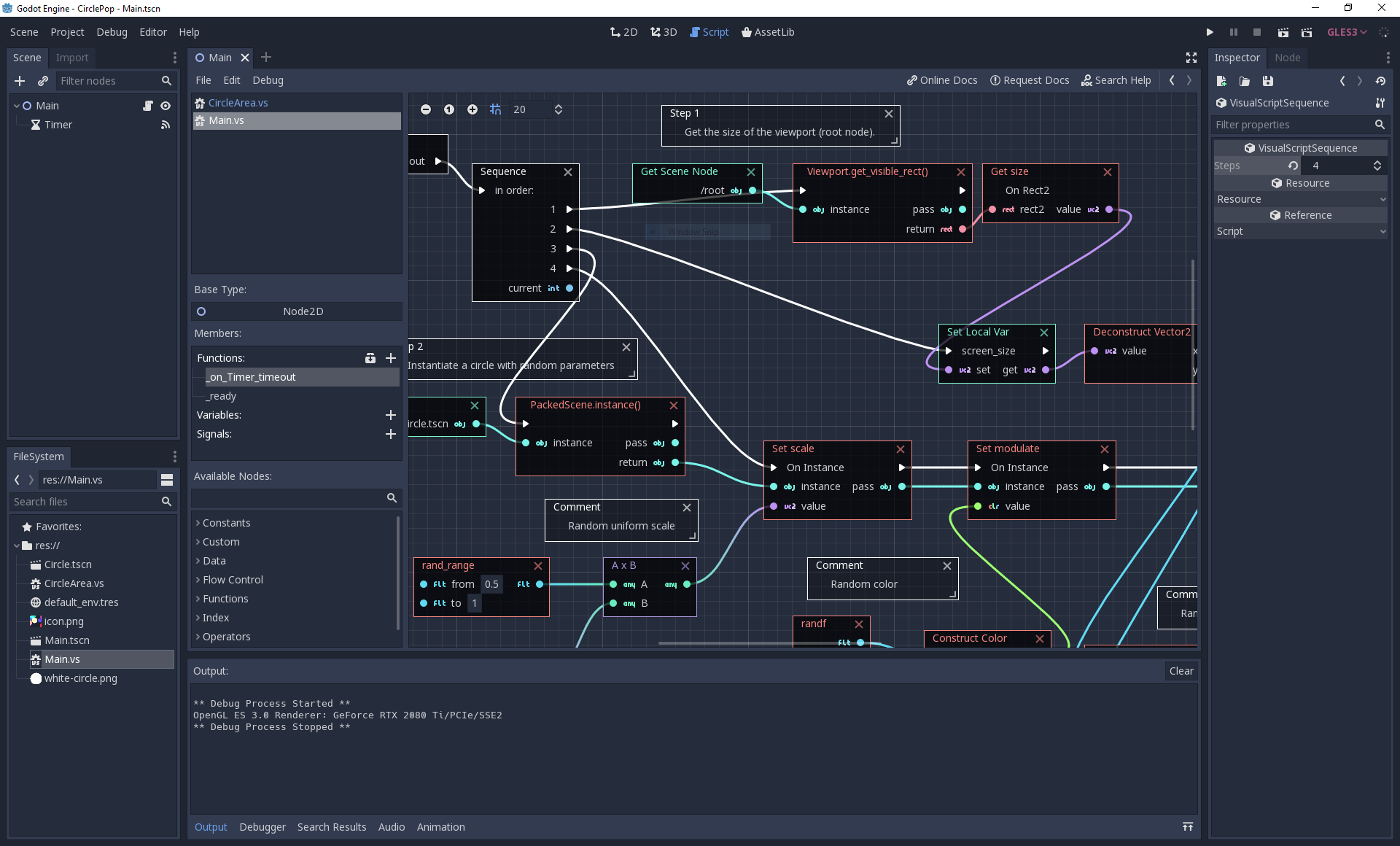Open the Online Docs link
This screenshot has width=1400, height=846.
pos(941,80)
